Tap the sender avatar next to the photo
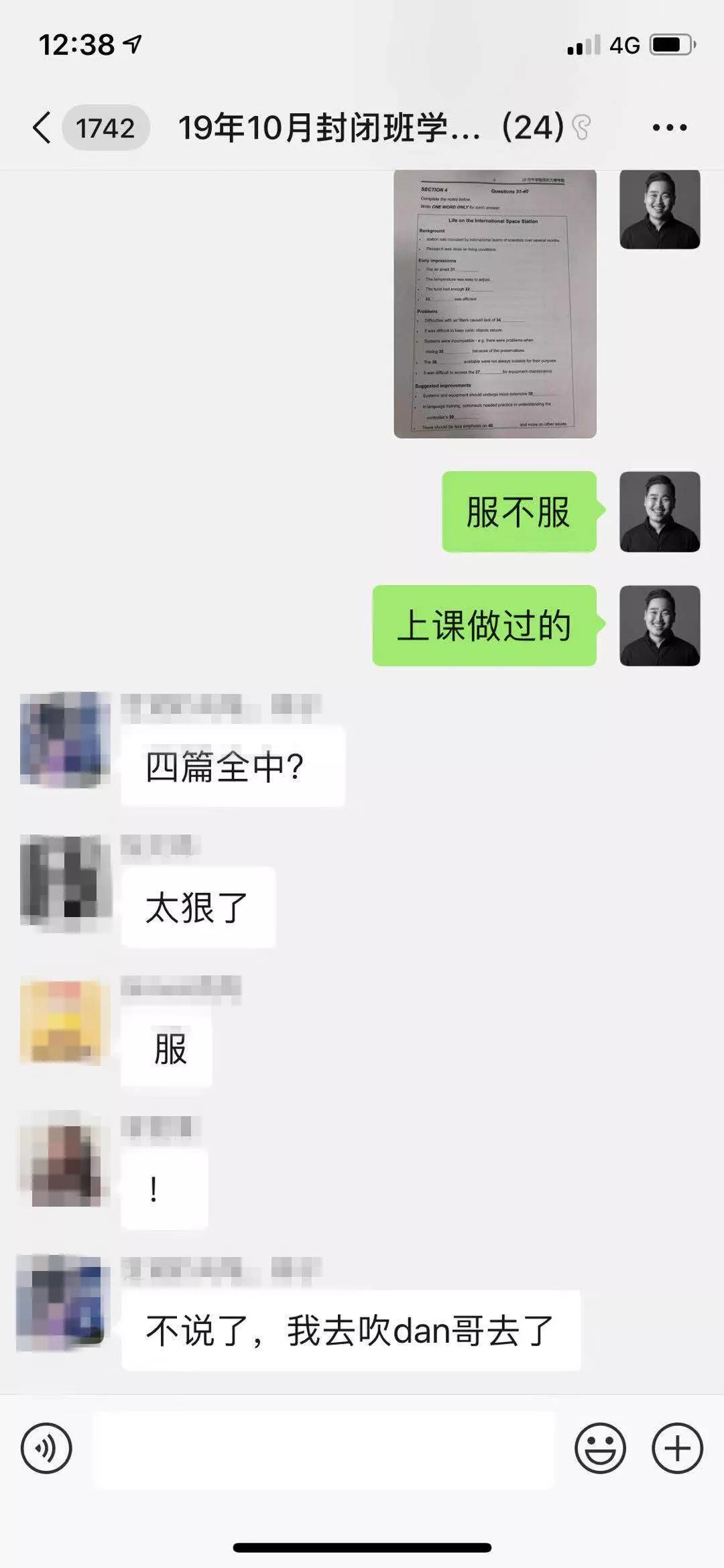This screenshot has height=1568, width=724. coord(660,209)
